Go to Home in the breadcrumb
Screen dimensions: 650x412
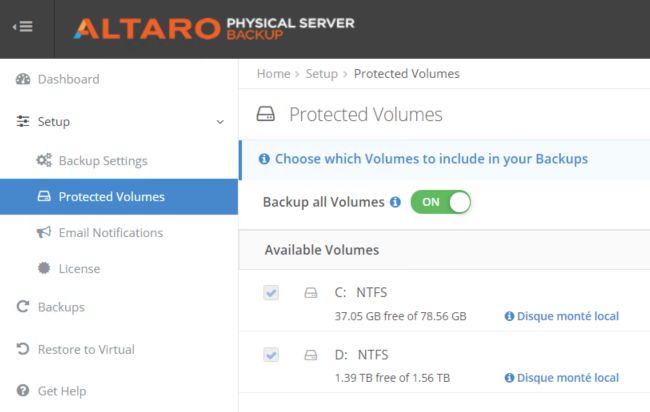click(x=273, y=73)
